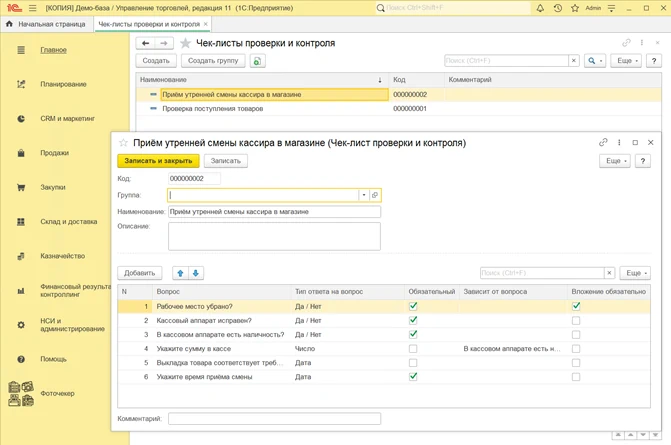Open the notifications bell icon
The image size is (671, 445).
click(x=540, y=8)
